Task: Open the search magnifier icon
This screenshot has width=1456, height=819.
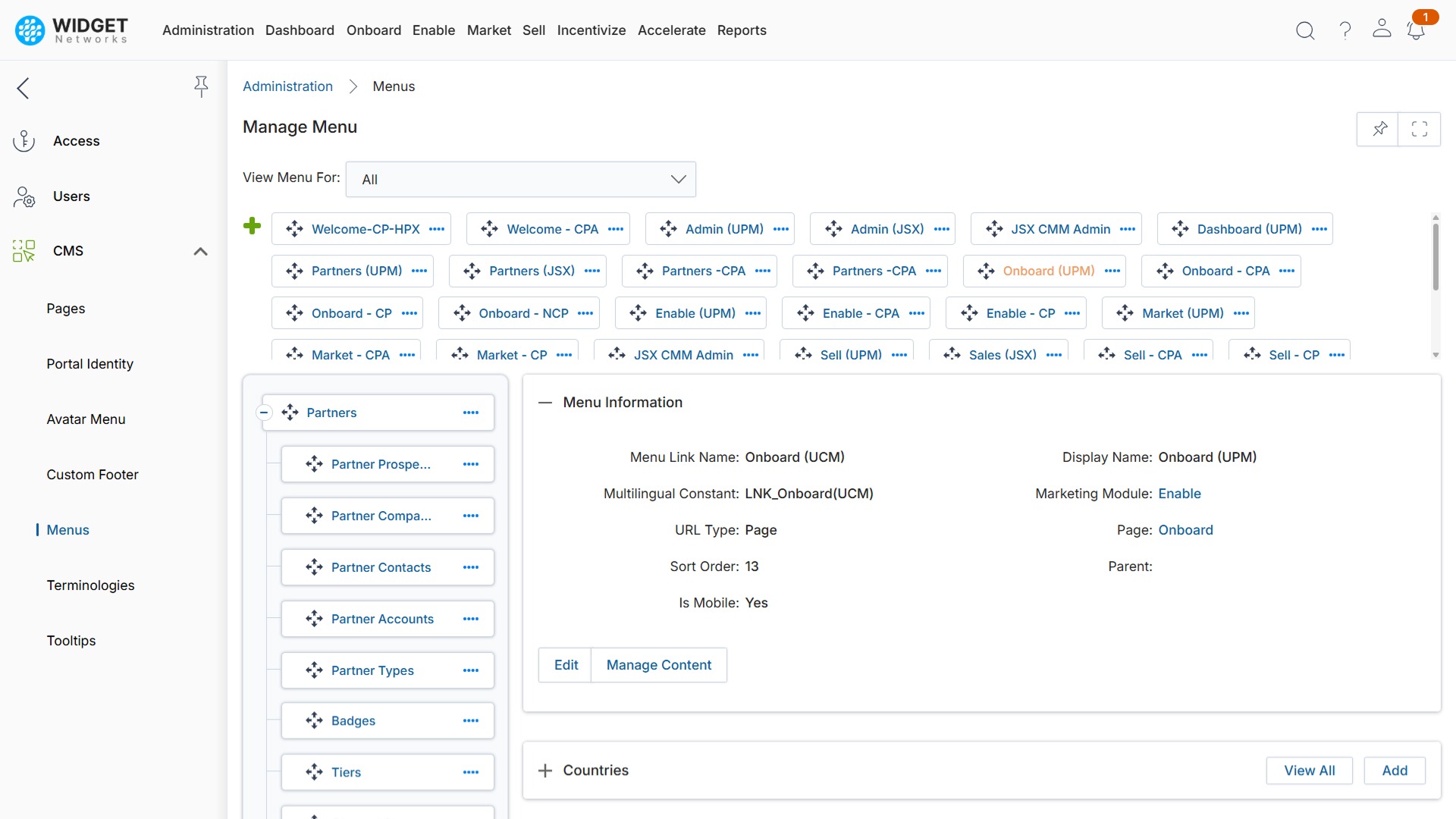Action: tap(1305, 30)
